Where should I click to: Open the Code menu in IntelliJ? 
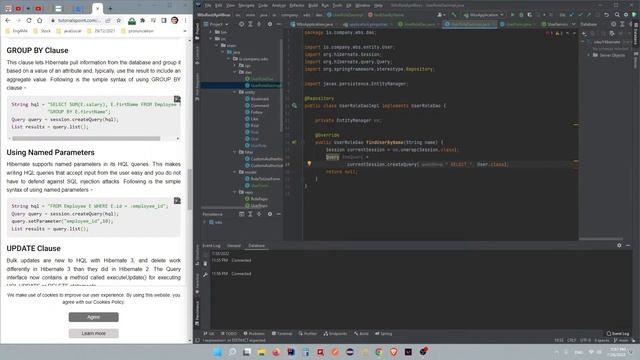263,5
